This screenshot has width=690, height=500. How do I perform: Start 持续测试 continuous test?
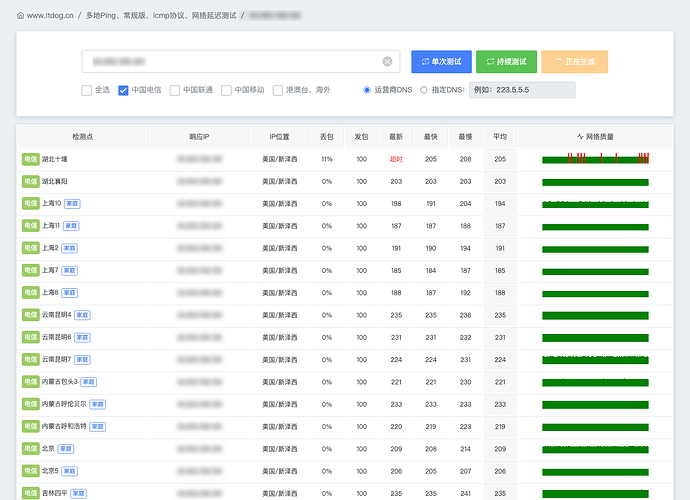(506, 62)
